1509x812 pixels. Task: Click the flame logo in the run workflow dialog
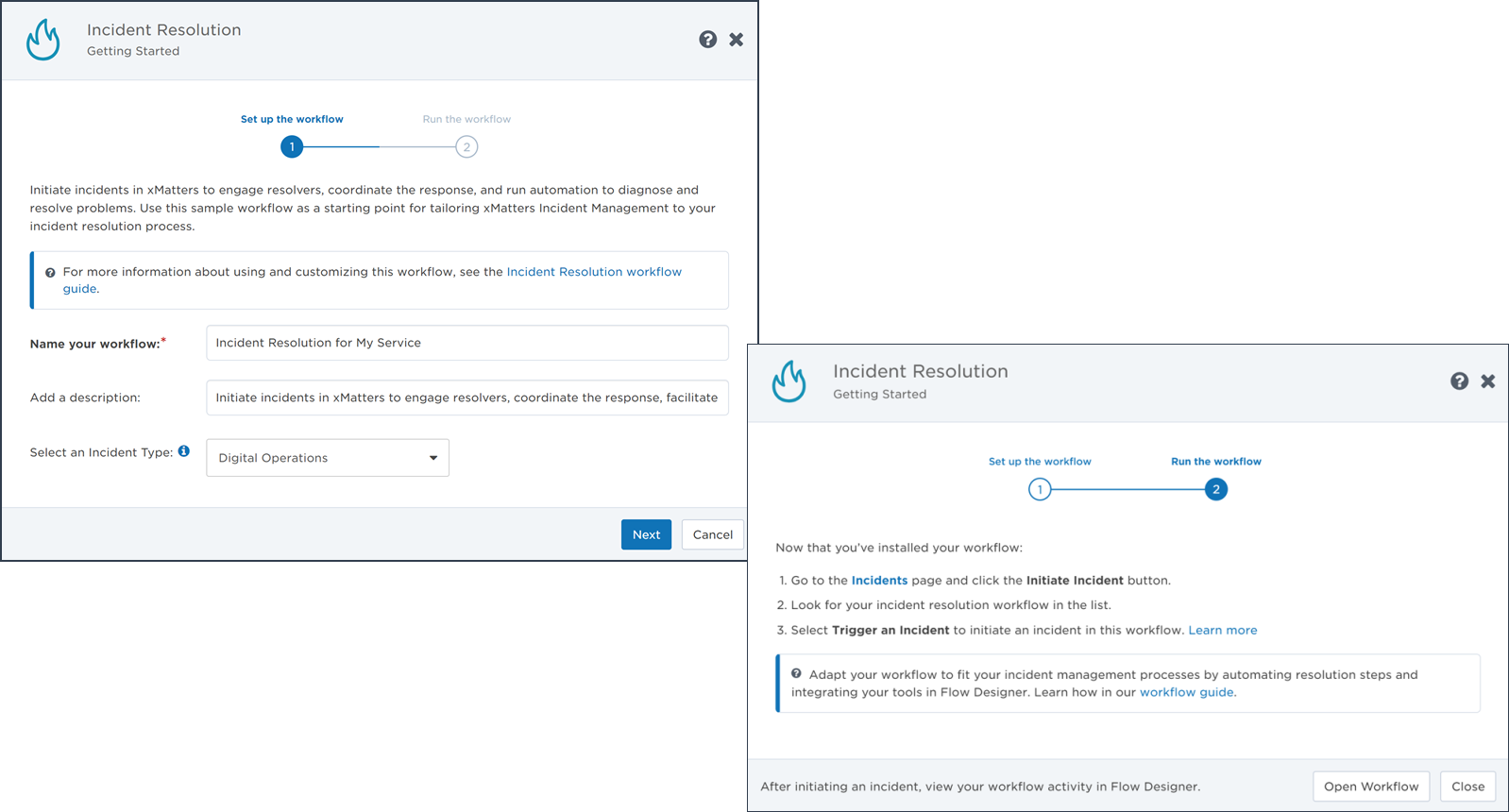(789, 381)
